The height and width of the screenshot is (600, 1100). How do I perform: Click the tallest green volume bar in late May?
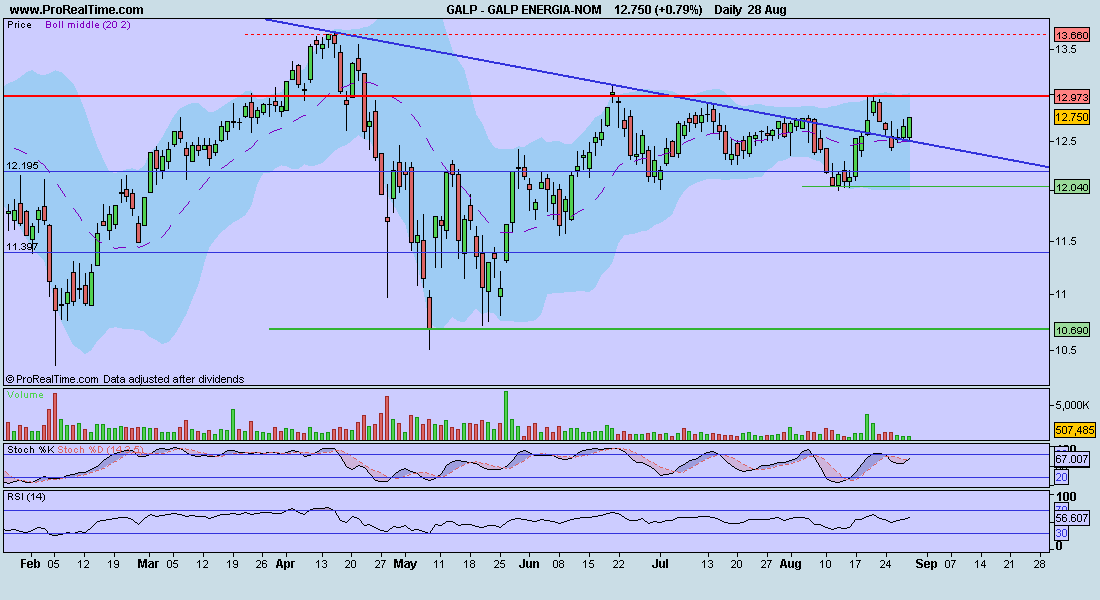click(x=506, y=415)
